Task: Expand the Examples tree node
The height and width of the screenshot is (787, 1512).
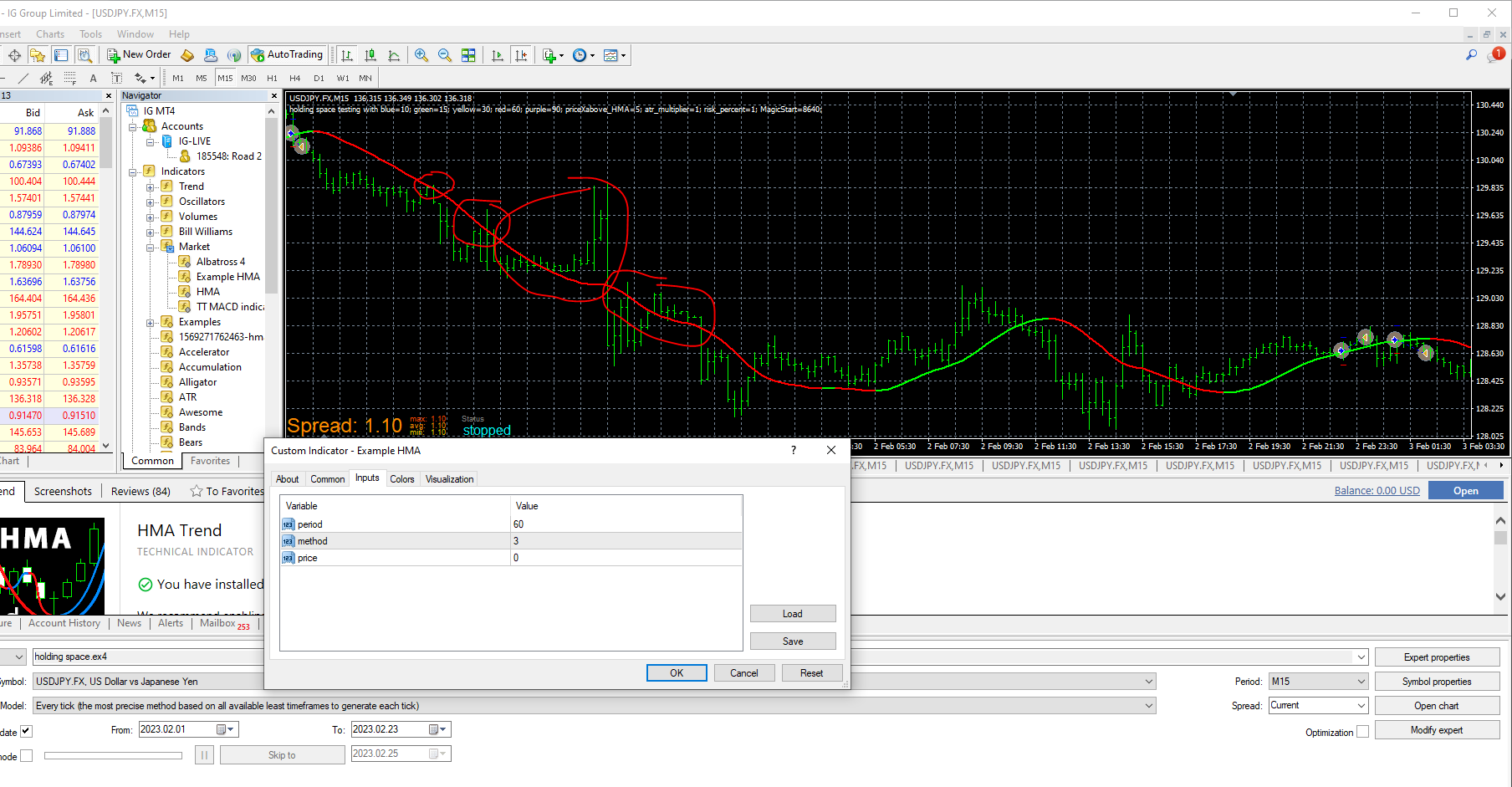Action: pos(151,323)
